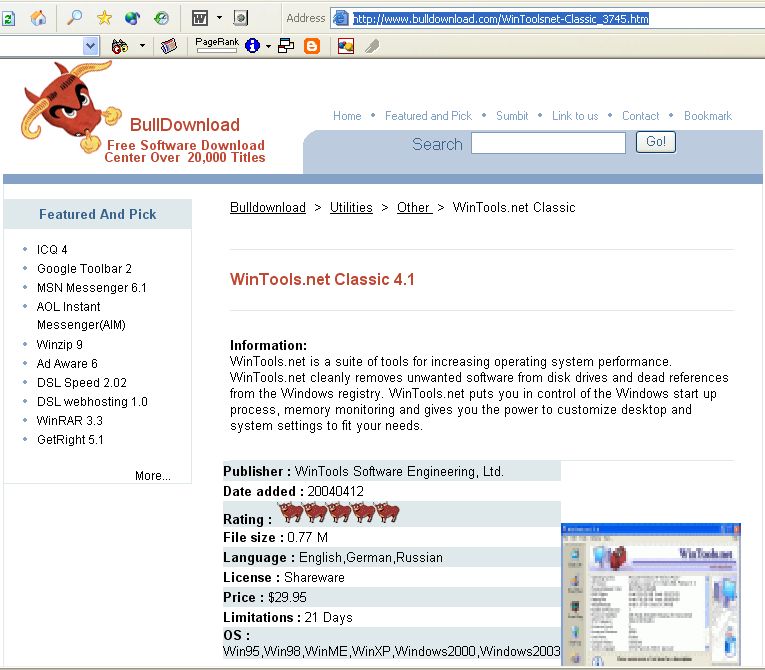Viewport: 765px width, 670px height.
Task: Open the dropdown next to binoculars icon
Action: click(x=142, y=46)
